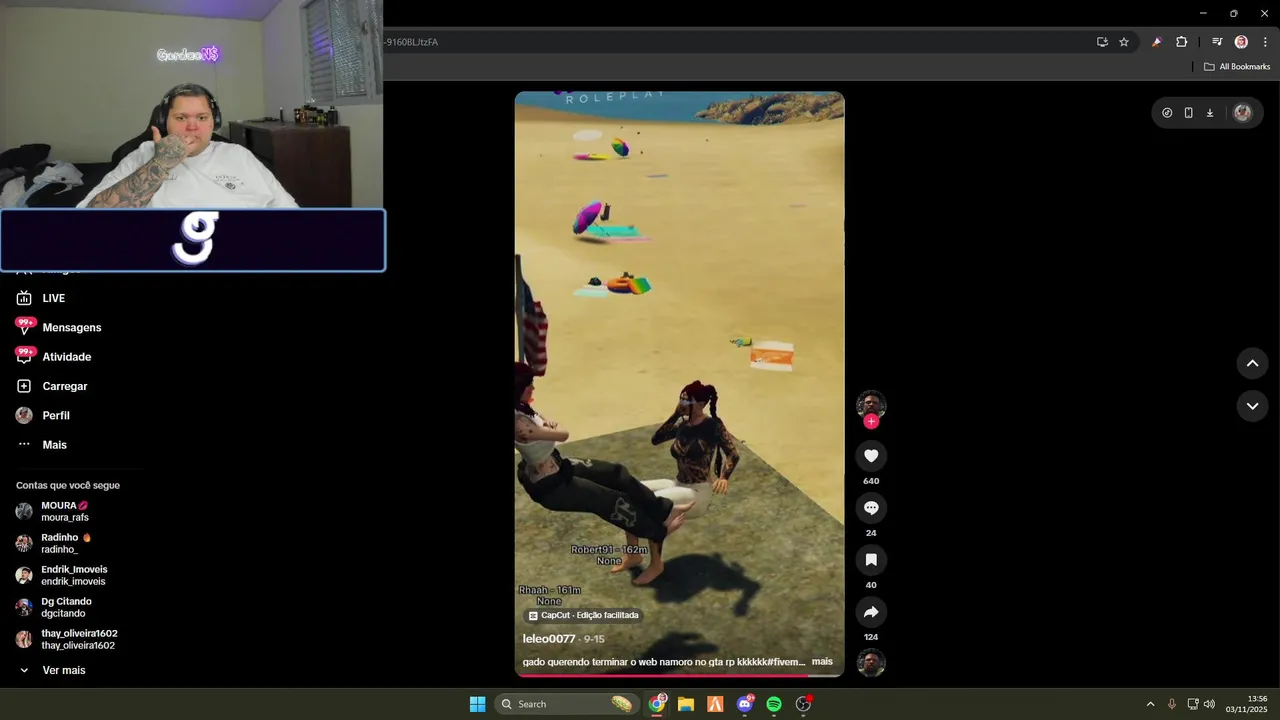Open followed account dgcitando
1280x720 pixels.
tap(66, 607)
